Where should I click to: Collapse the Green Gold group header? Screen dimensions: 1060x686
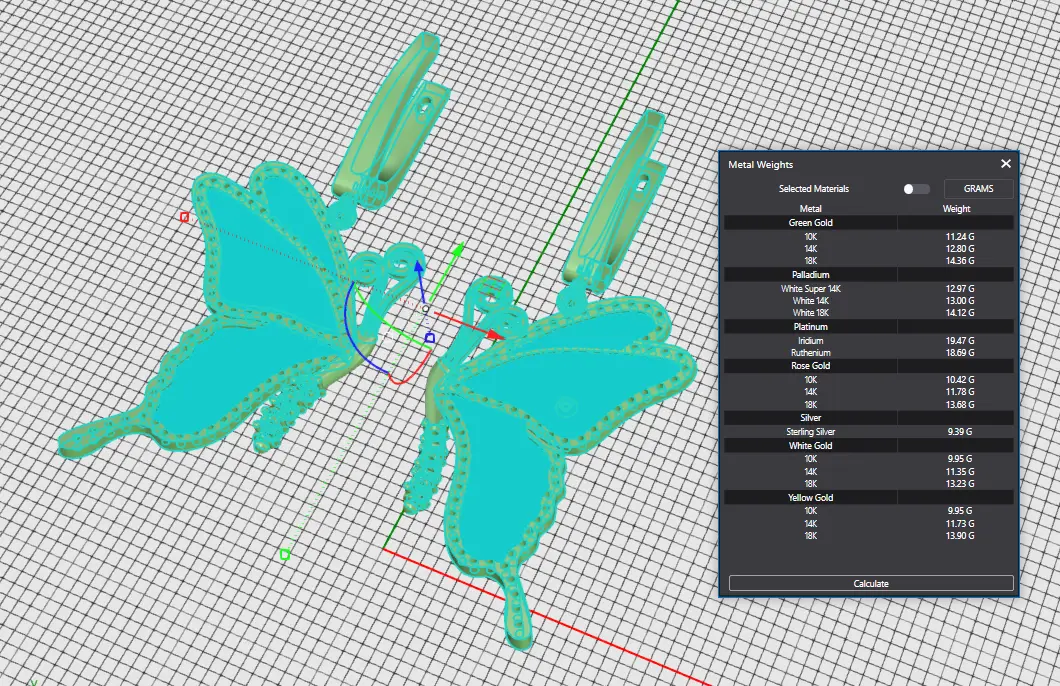(x=810, y=223)
